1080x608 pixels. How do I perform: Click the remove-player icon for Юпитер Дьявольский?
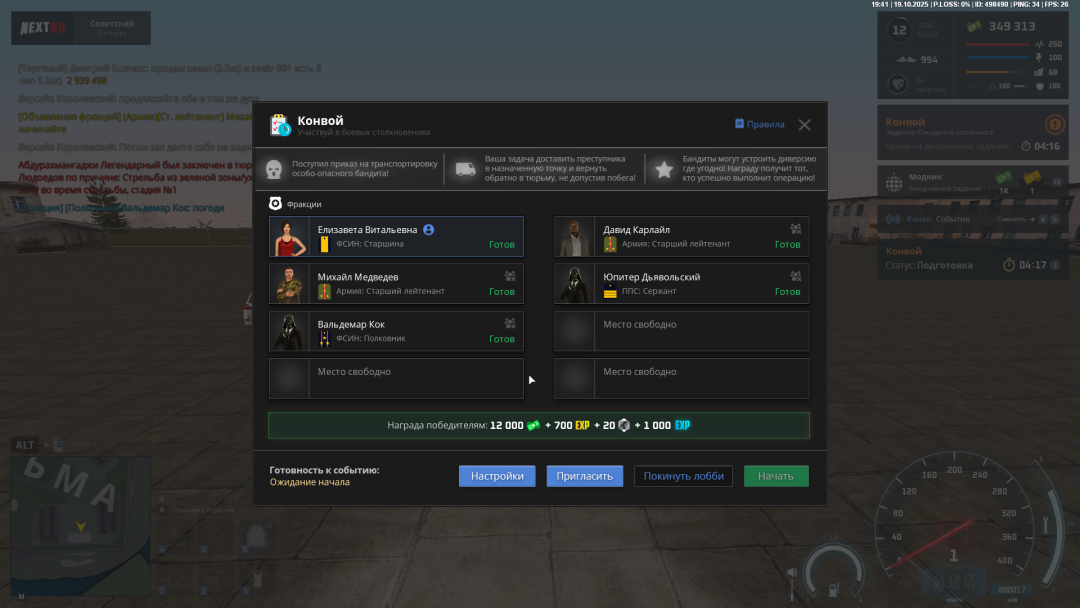796,276
